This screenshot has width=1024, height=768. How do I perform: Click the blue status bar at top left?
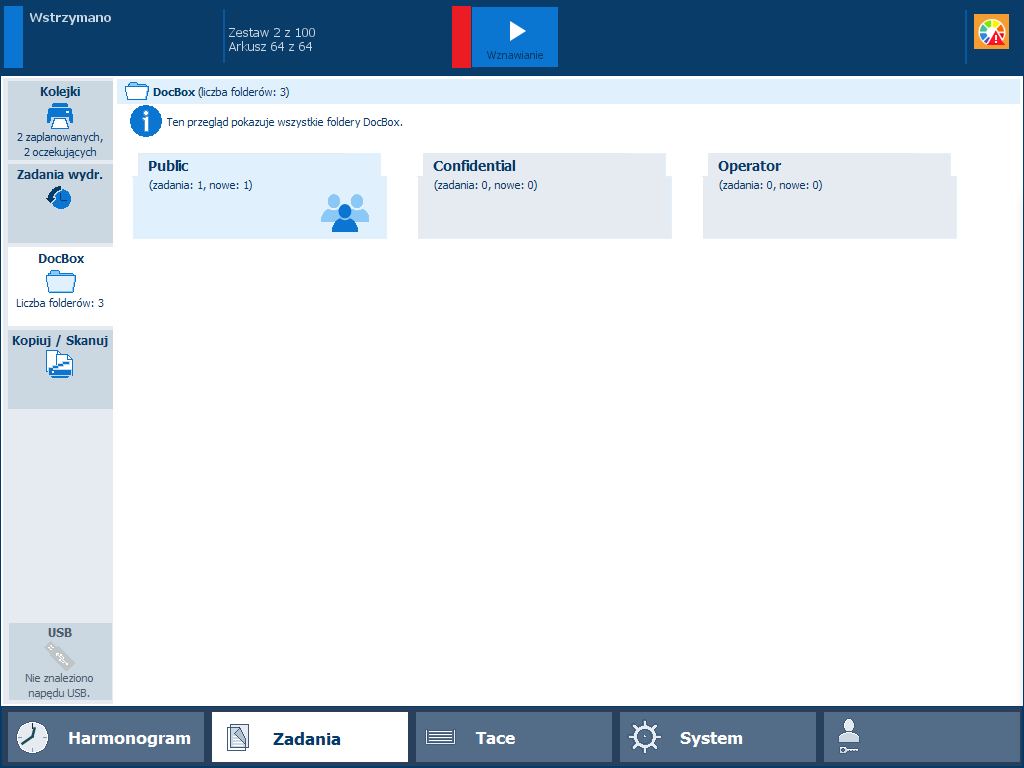pyautogui.click(x=14, y=37)
